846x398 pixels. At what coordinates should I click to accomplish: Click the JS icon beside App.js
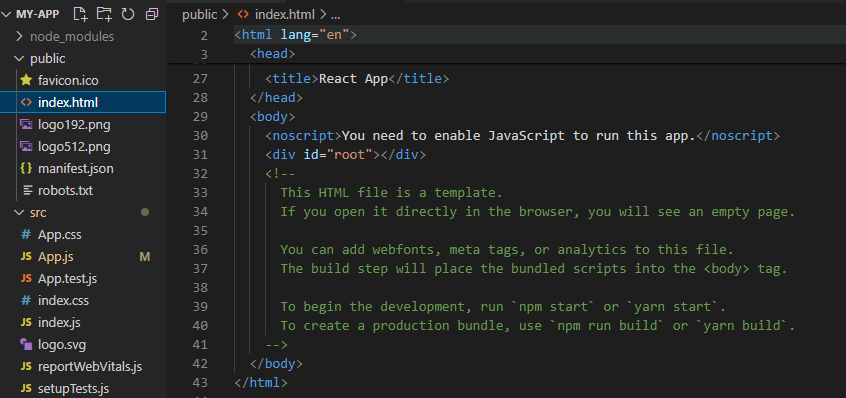tap(26, 257)
